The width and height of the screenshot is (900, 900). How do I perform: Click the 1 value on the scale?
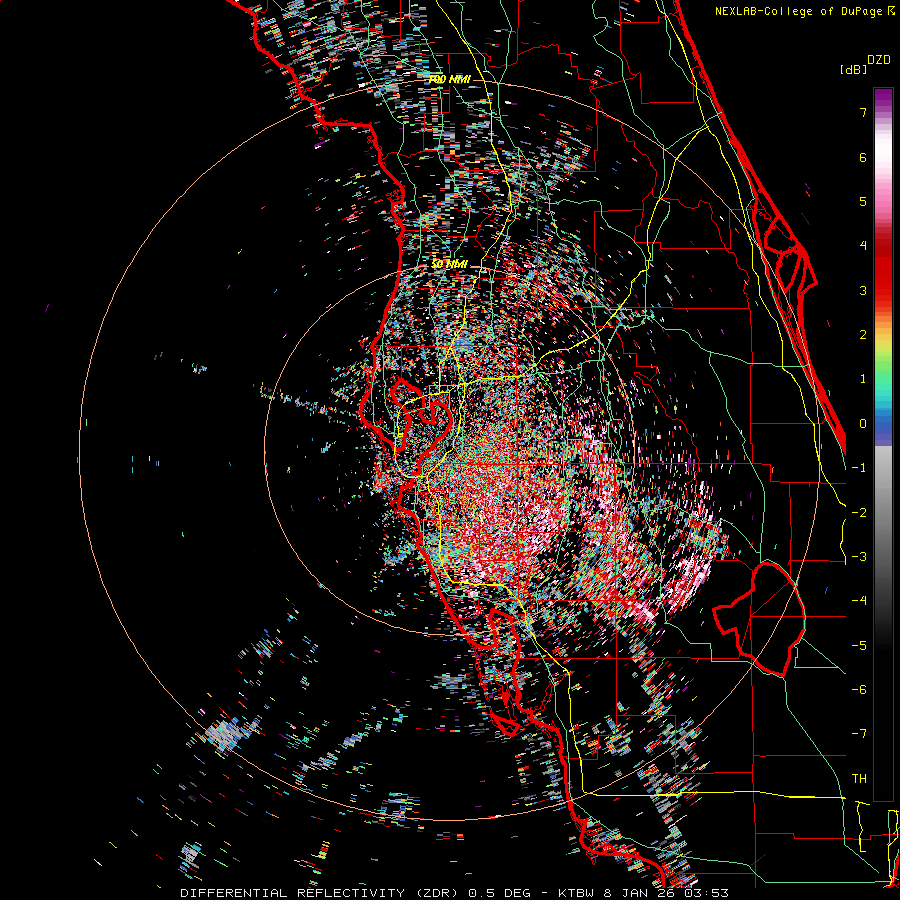point(862,379)
